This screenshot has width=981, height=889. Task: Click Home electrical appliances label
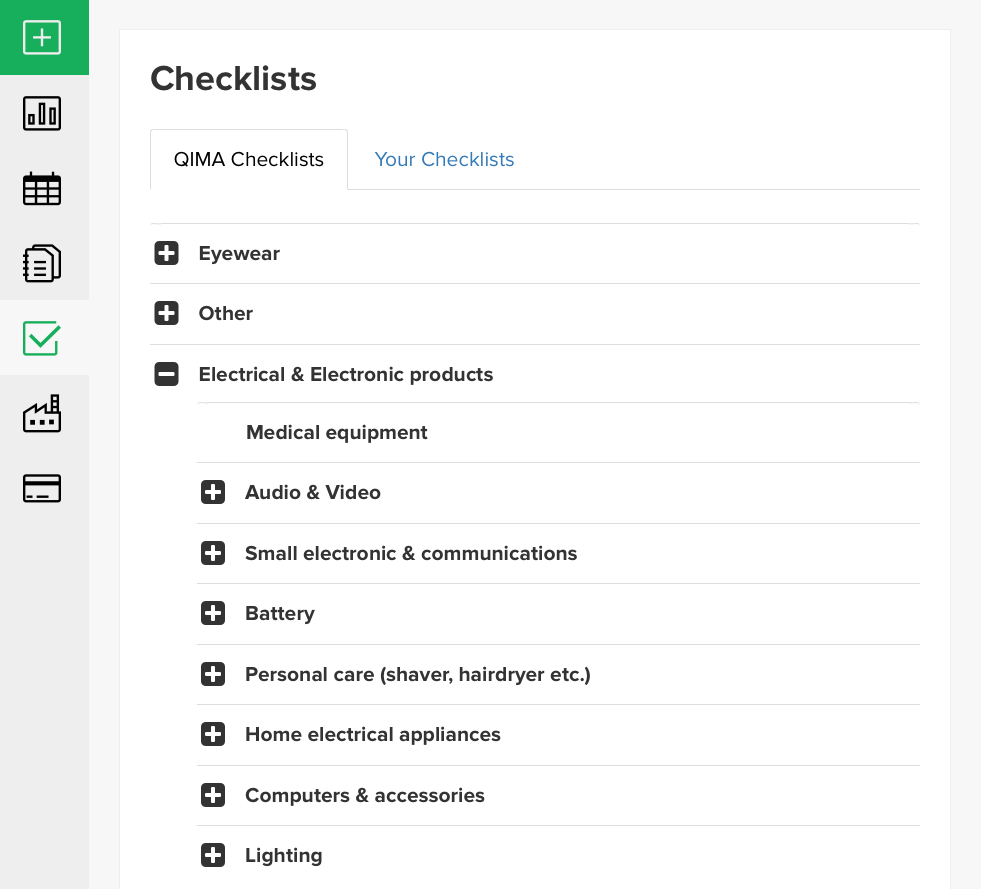(373, 734)
